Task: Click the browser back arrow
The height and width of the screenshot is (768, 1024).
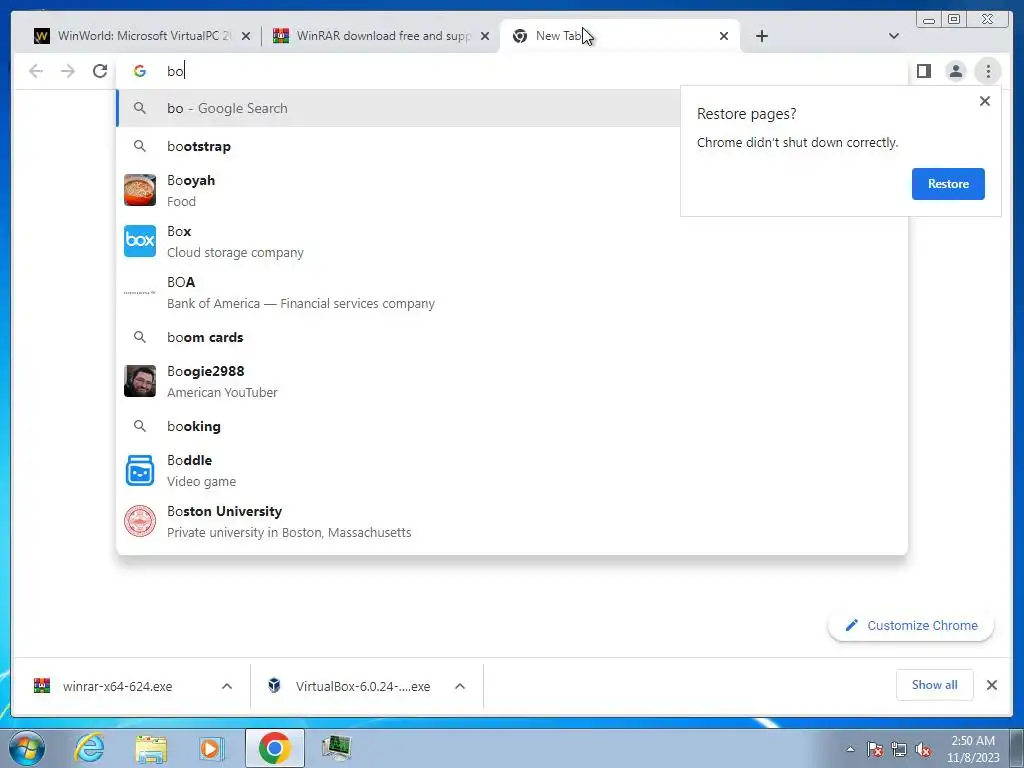Action: pyautogui.click(x=36, y=71)
